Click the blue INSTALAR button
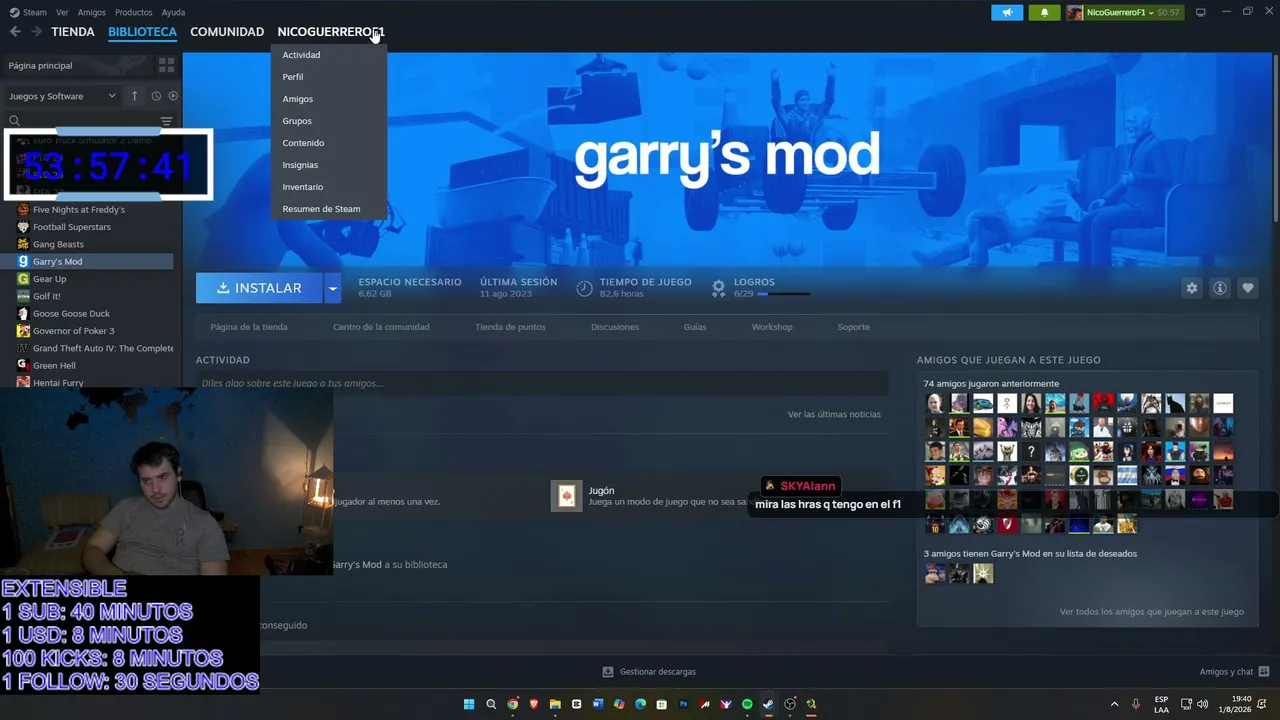The height and width of the screenshot is (720, 1280). click(x=259, y=288)
